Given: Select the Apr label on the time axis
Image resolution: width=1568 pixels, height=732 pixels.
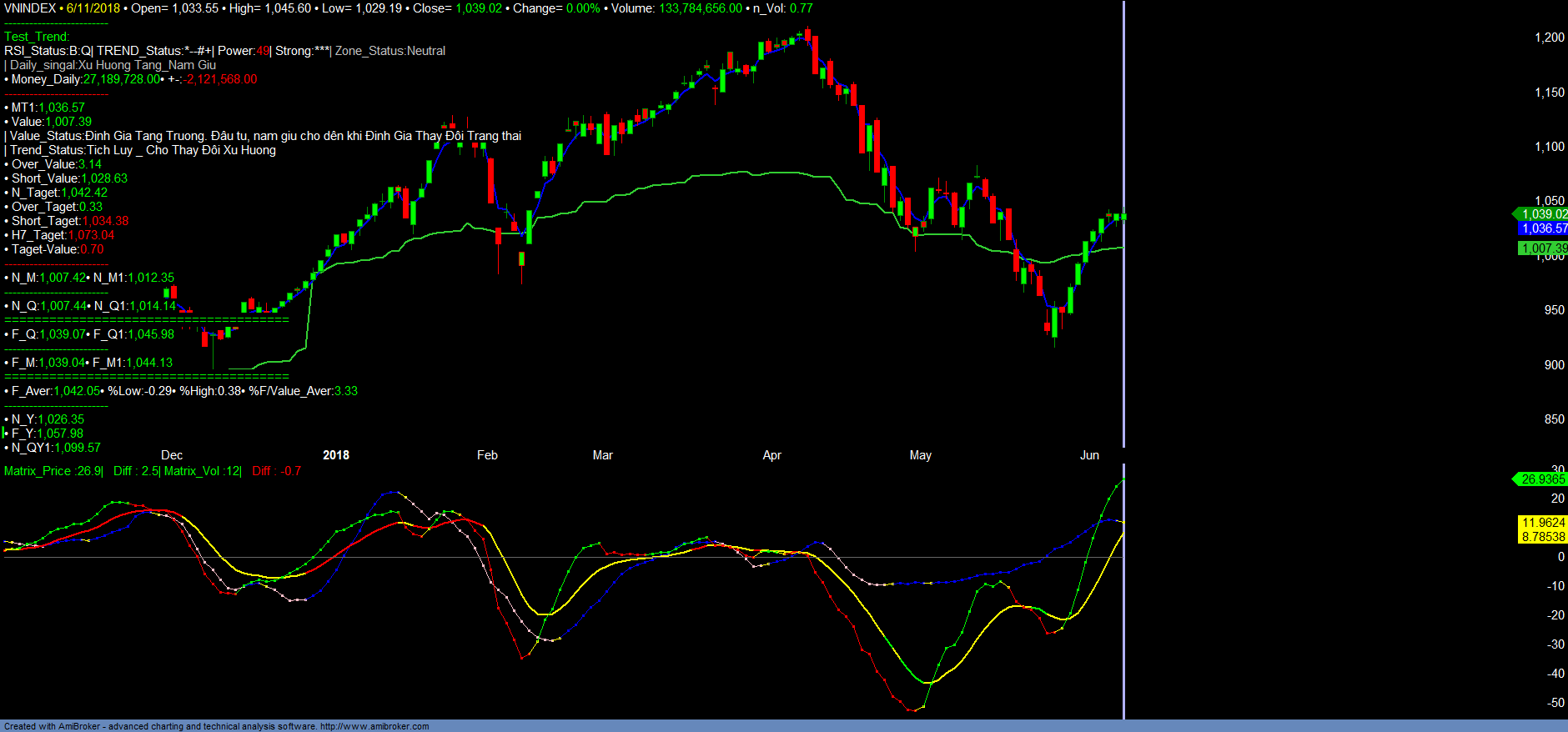Looking at the screenshot, I should point(771,455).
